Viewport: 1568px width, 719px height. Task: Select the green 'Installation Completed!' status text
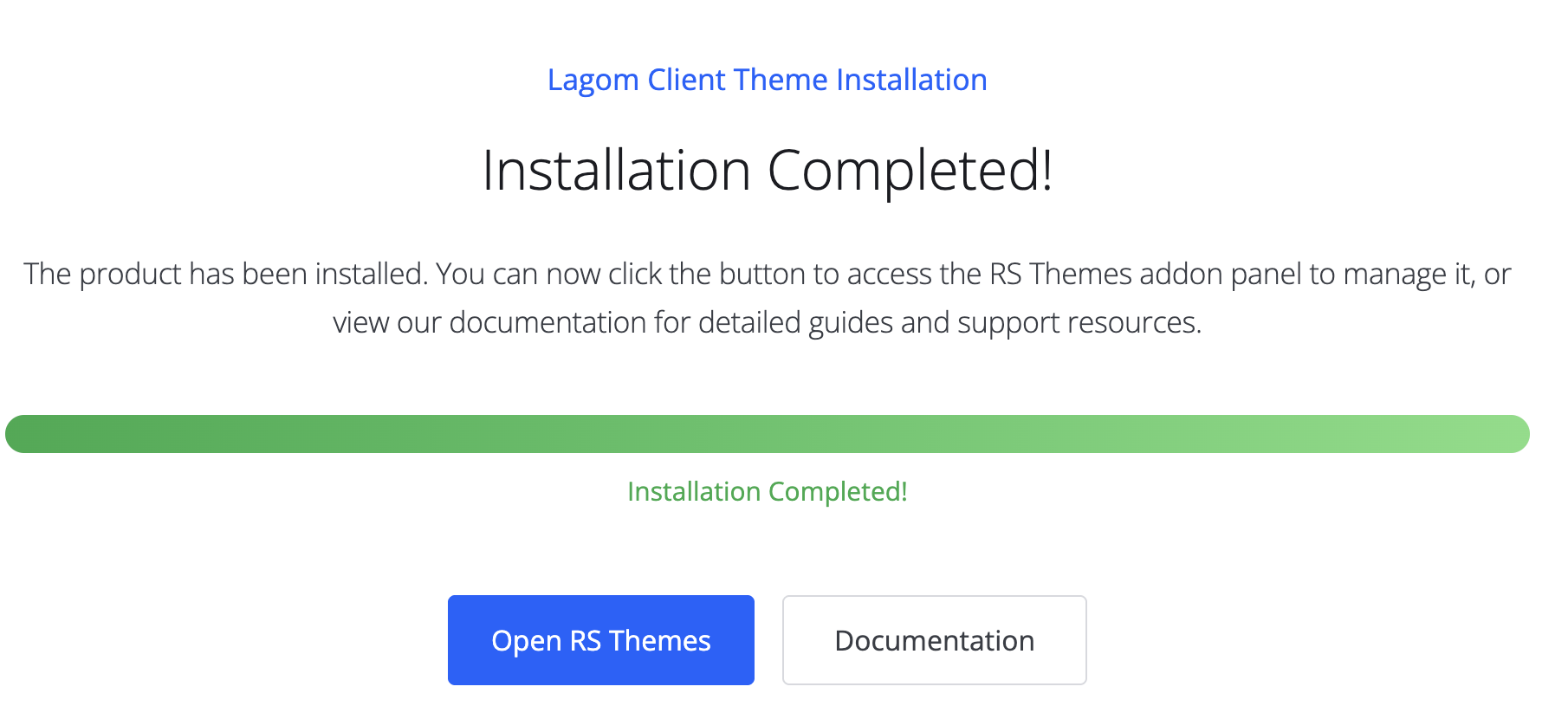click(x=767, y=491)
